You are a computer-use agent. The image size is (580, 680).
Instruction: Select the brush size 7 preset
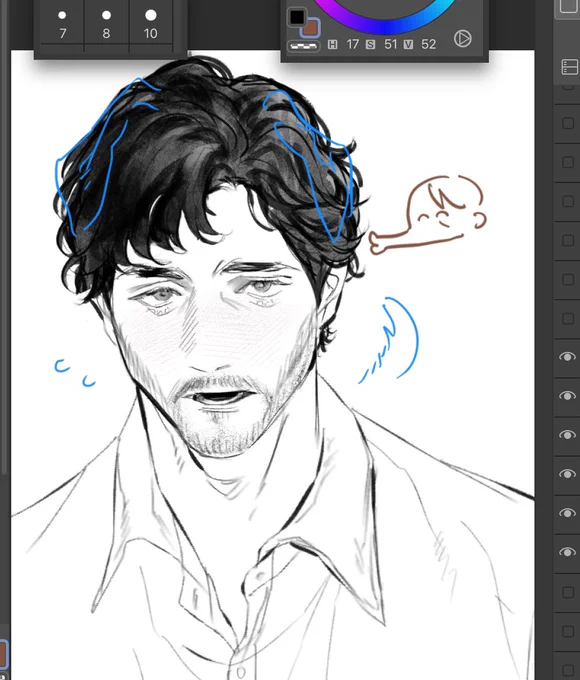click(62, 24)
